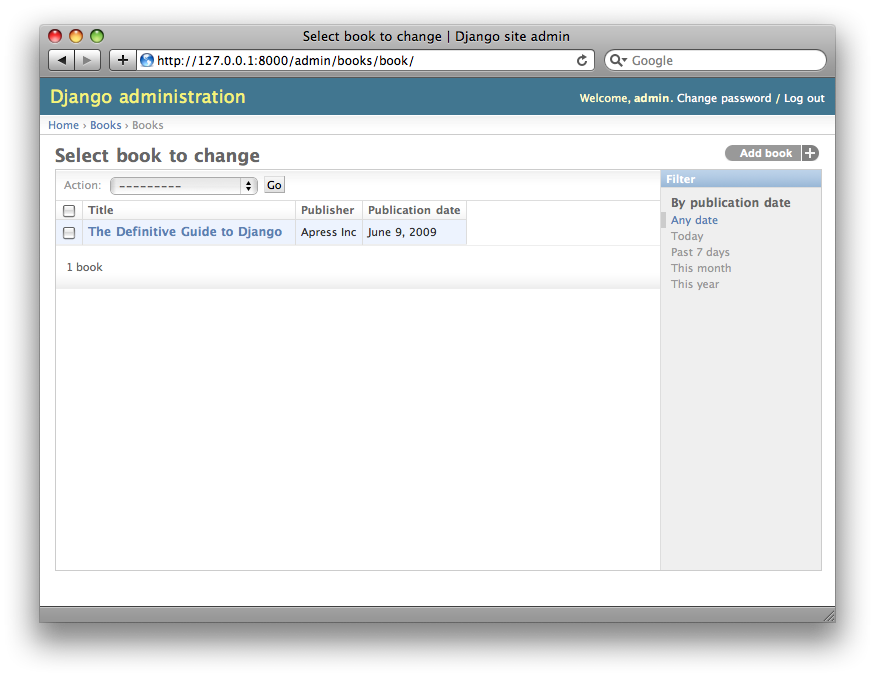Open The Definitive Guide to Django link

(x=185, y=232)
